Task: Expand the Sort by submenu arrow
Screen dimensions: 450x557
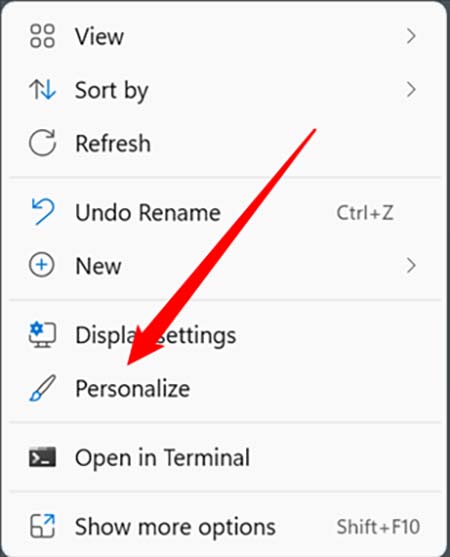Action: (411, 90)
